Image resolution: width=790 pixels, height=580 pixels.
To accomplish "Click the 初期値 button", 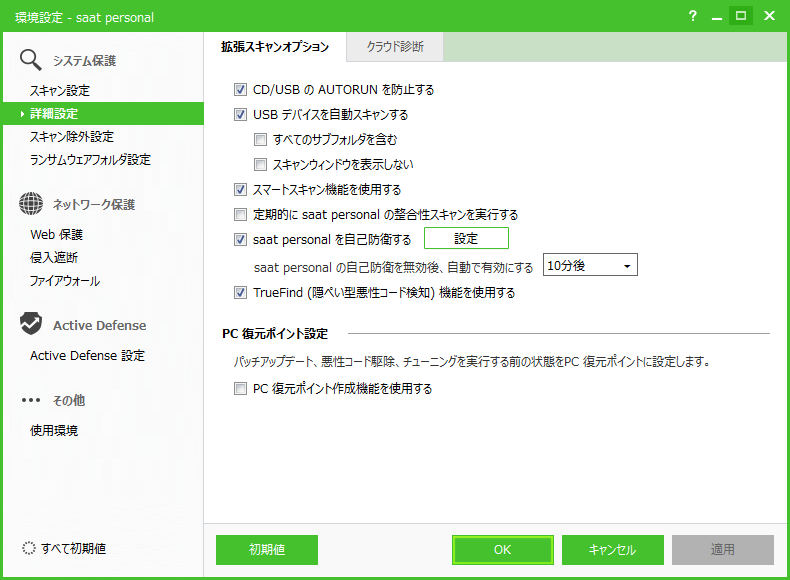I will [267, 550].
